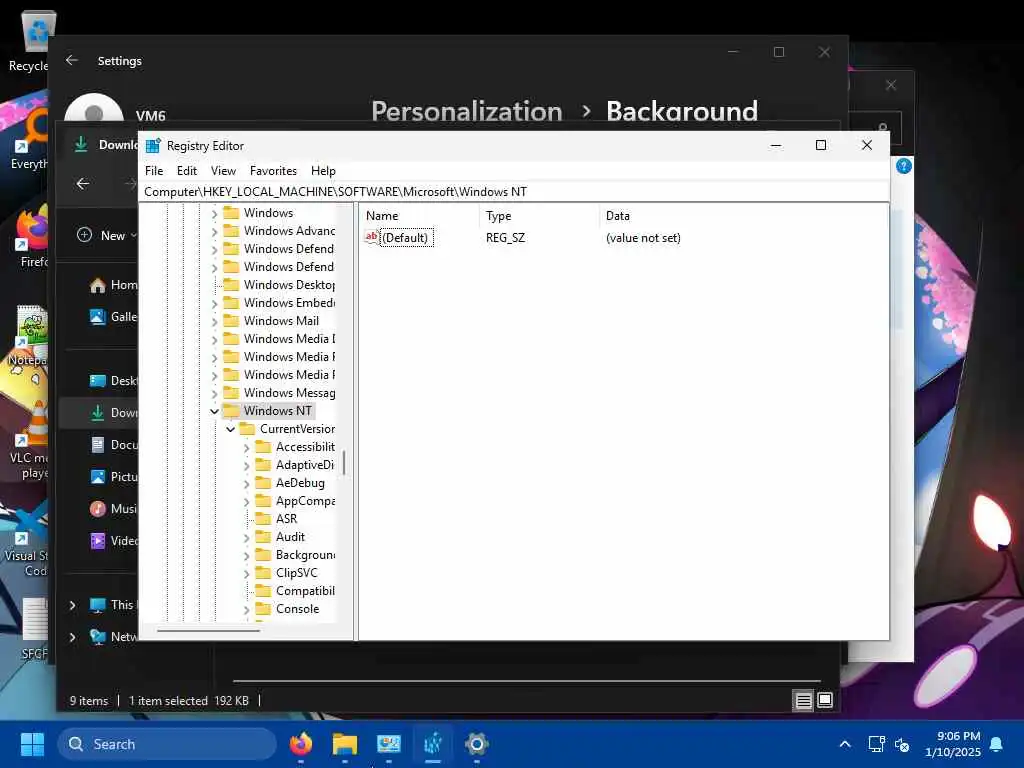This screenshot has width=1024, height=768.
Task: Open Home in File Explorer sidebar
Action: (114, 285)
